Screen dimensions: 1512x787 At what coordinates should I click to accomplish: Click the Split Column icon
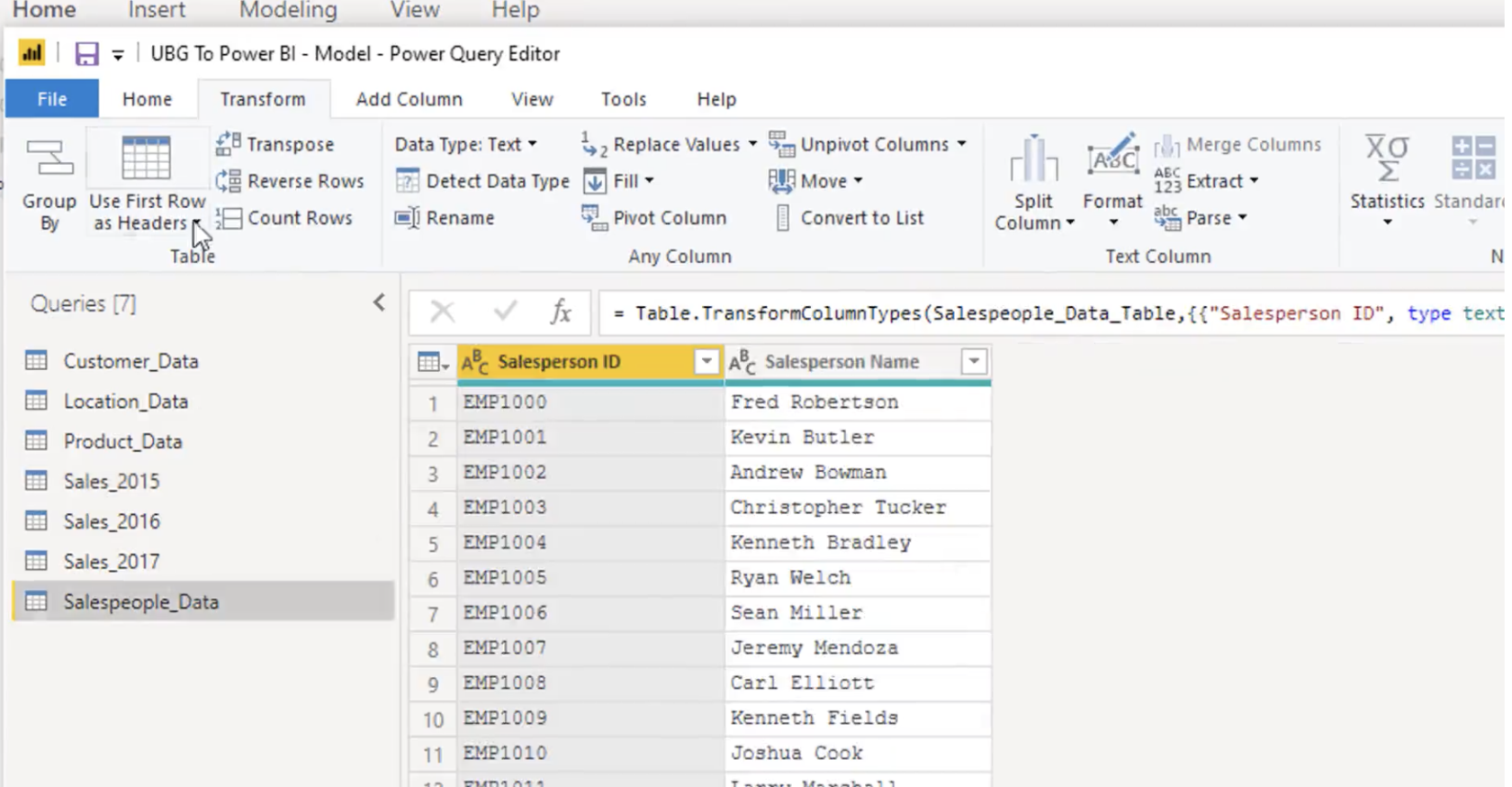pyautogui.click(x=1033, y=159)
